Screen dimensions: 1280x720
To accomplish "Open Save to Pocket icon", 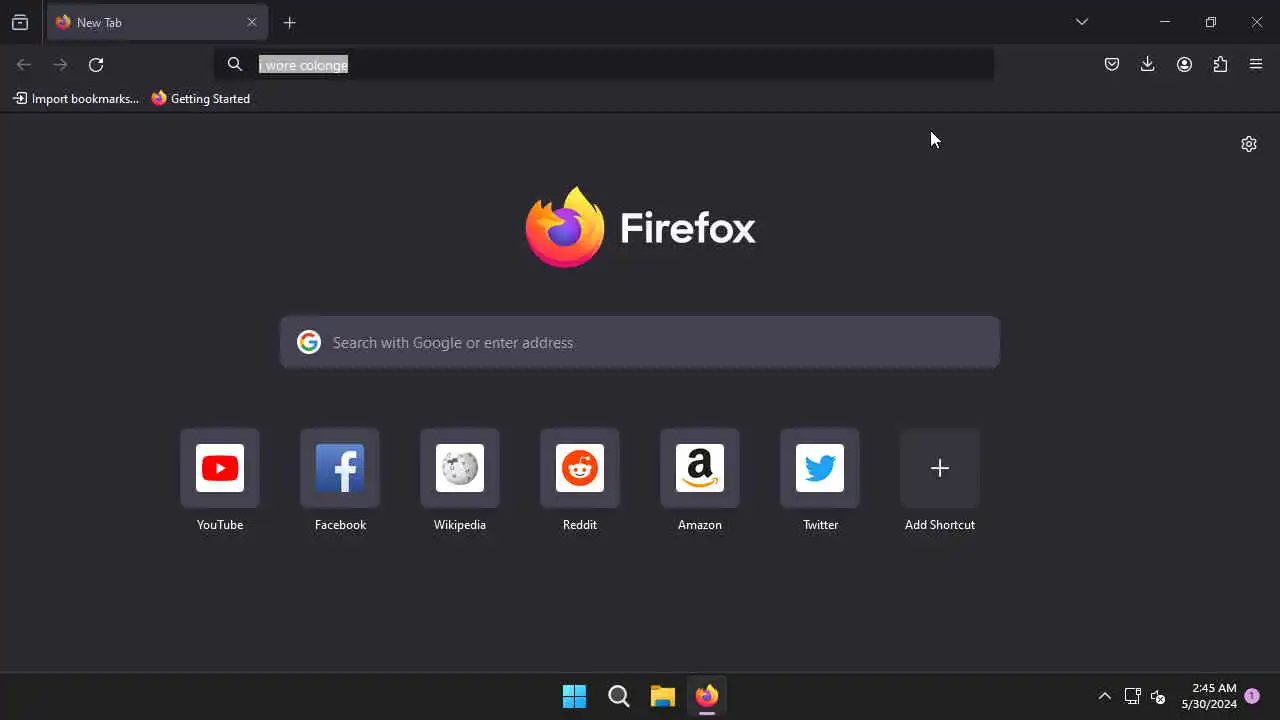I will pos(1112,64).
